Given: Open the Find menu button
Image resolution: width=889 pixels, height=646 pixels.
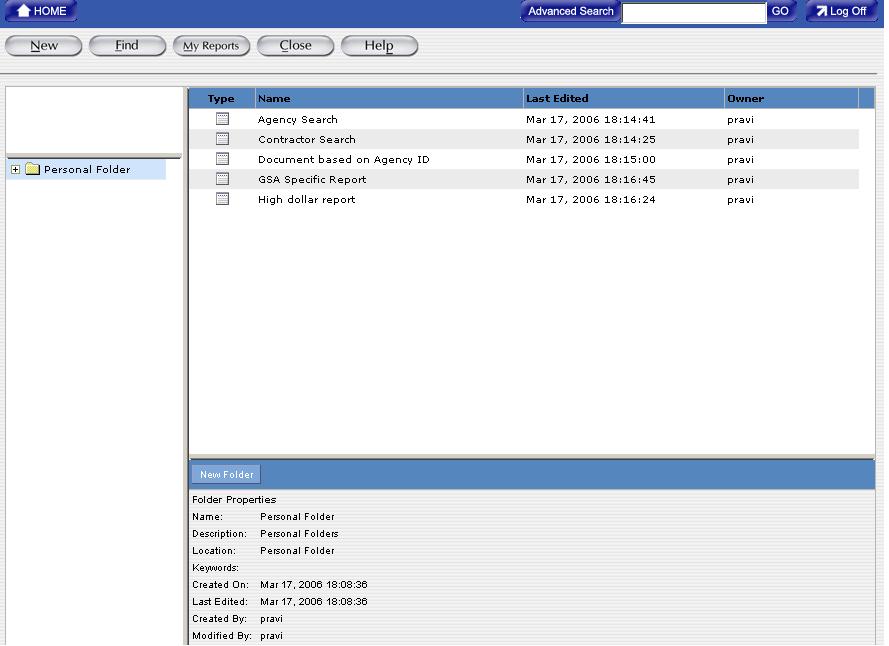Looking at the screenshot, I should [127, 45].
